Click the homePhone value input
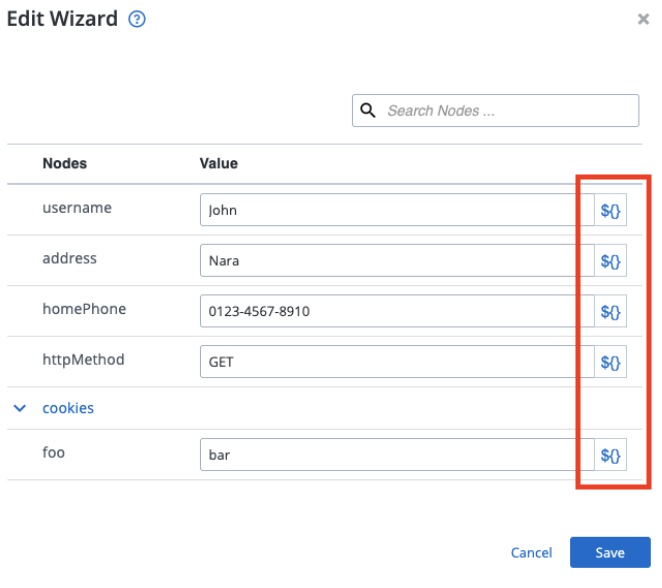 coord(397,311)
